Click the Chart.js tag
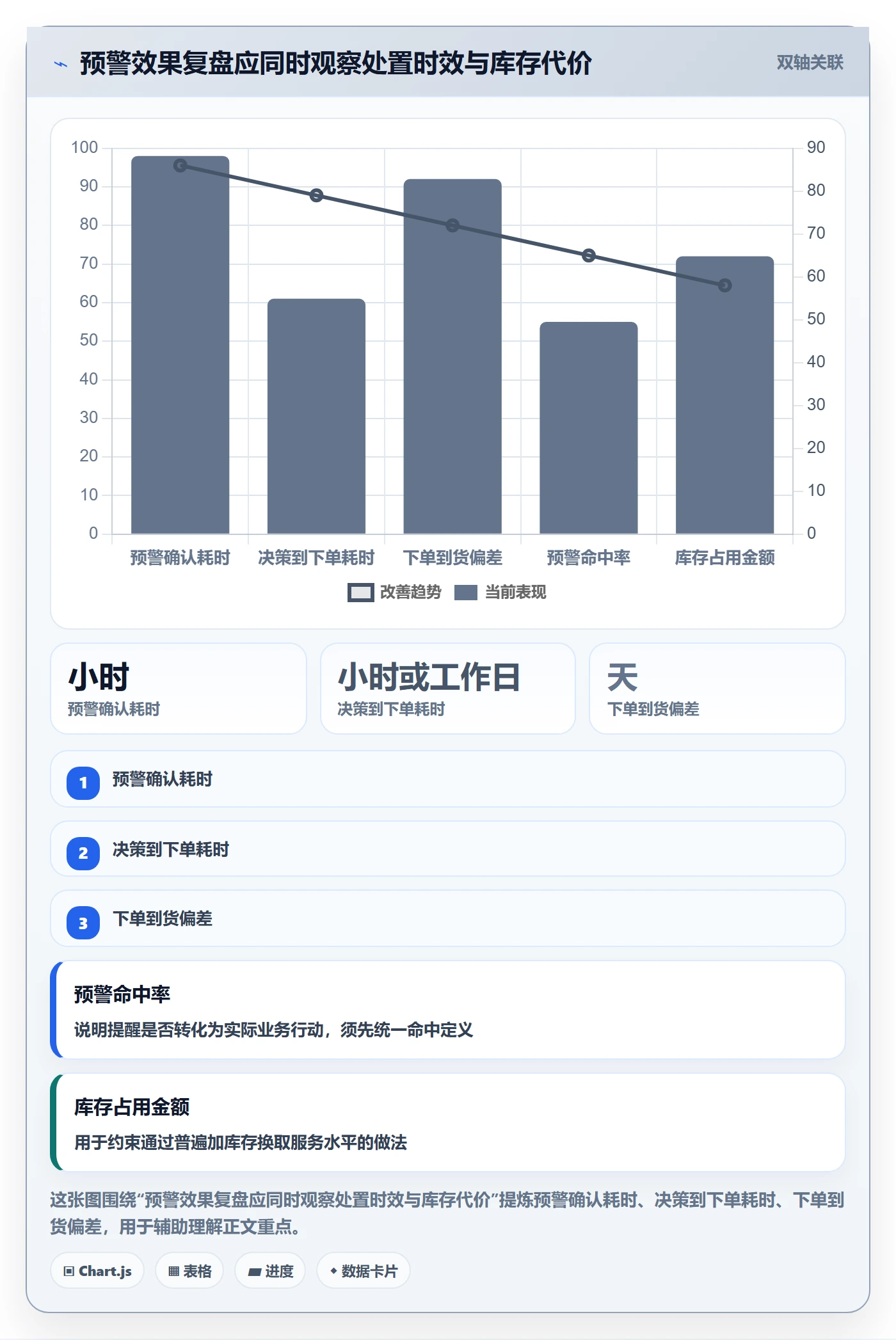Image resolution: width=896 pixels, height=1340 pixels. (97, 1271)
